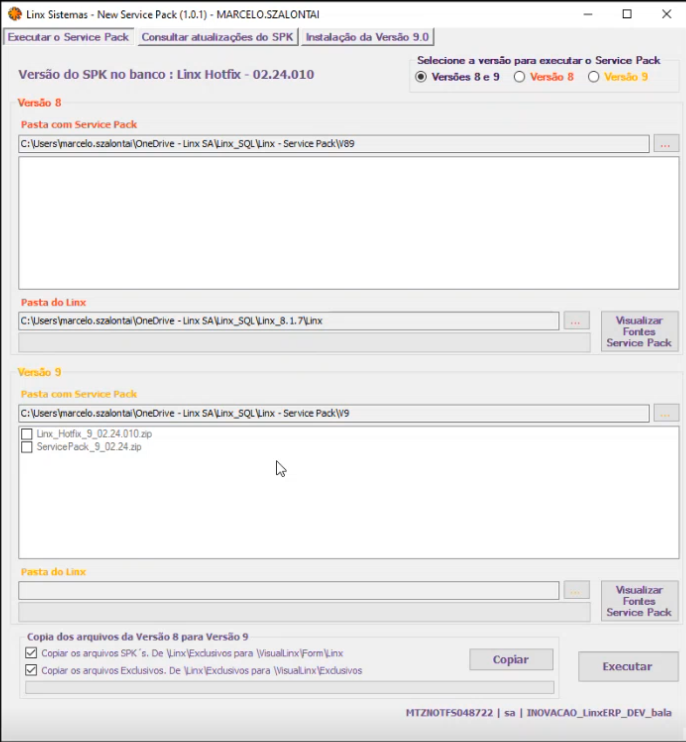This screenshot has height=742, width=686.
Task: Click the Copiar button
Action: (x=511, y=659)
